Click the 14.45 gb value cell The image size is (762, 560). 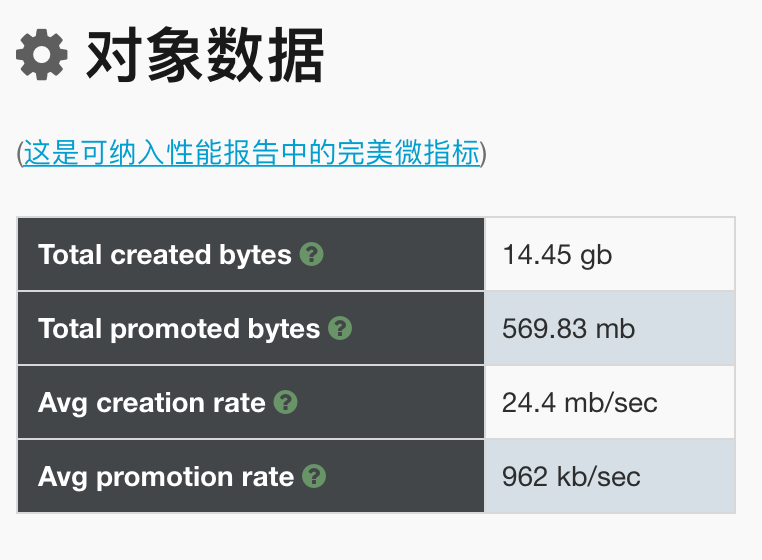tap(609, 254)
